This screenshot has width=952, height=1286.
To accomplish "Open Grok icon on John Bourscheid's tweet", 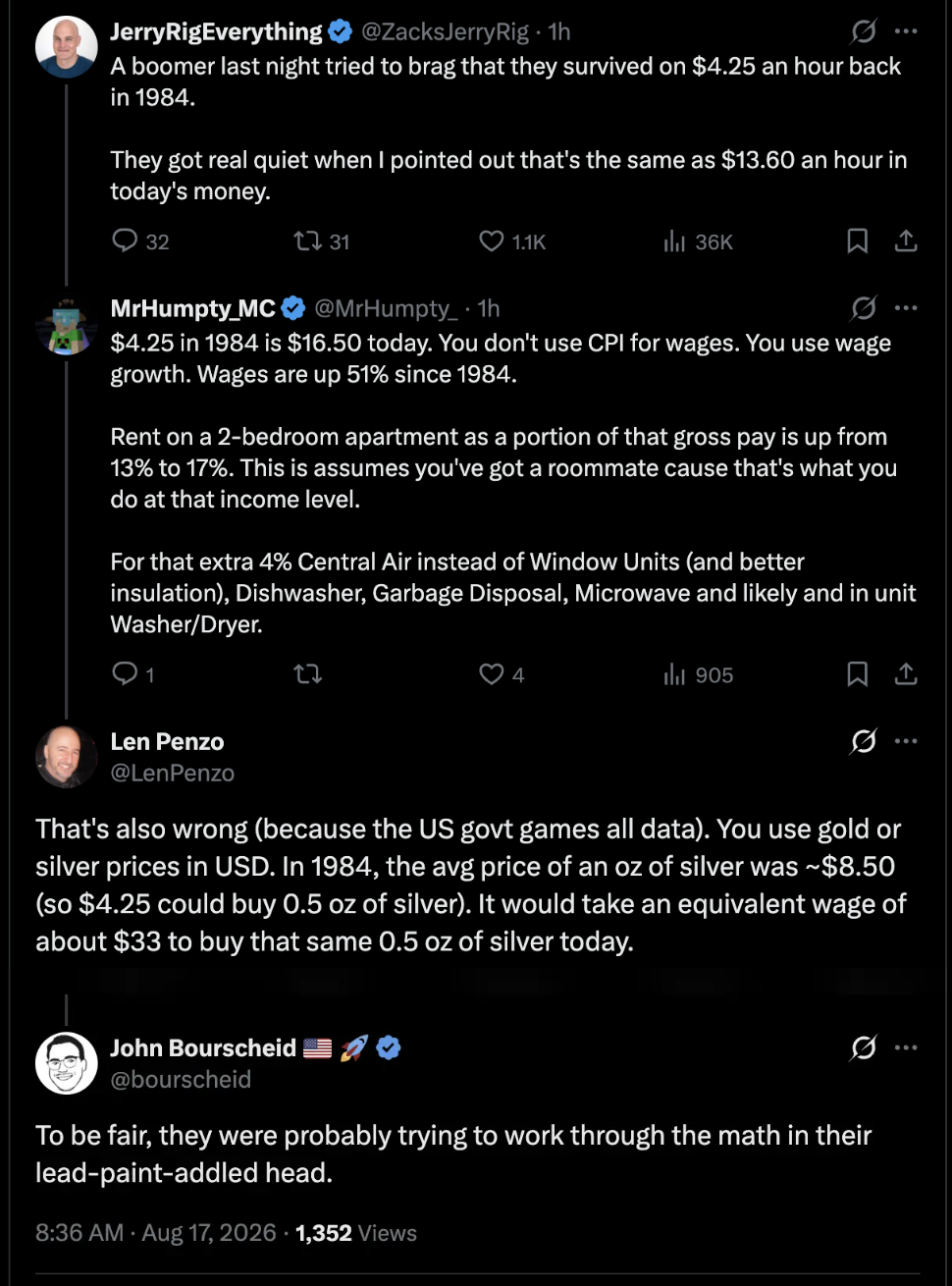I will click(864, 1048).
